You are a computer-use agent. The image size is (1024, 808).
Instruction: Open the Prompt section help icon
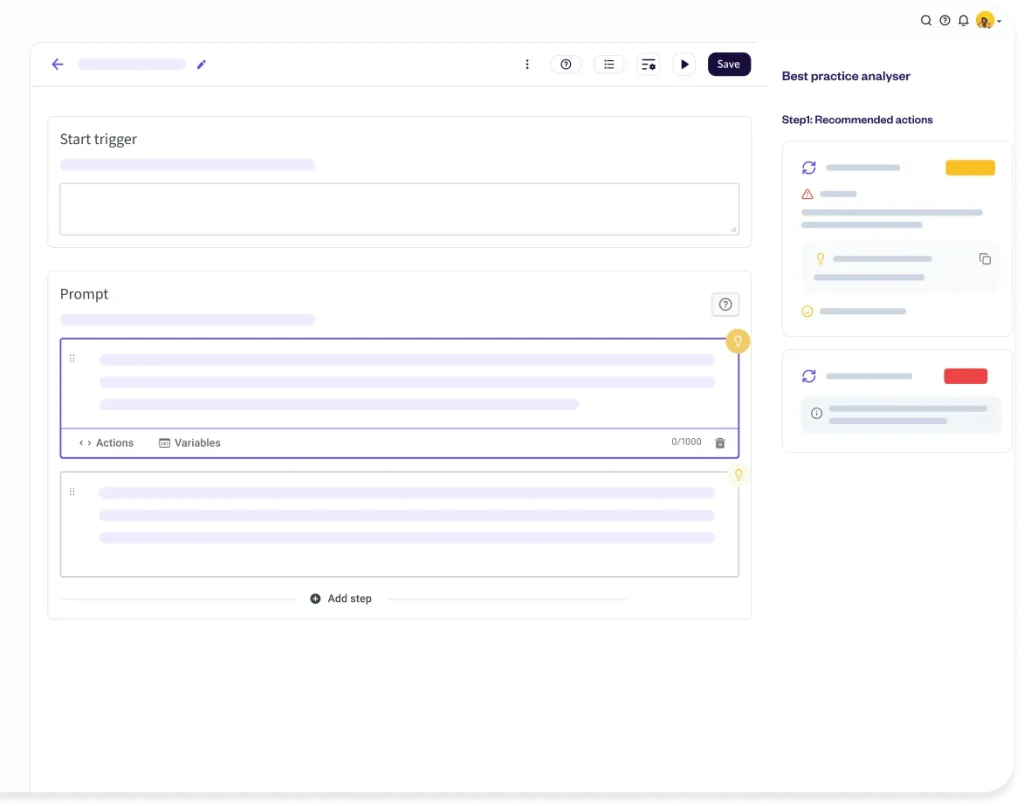pyautogui.click(x=725, y=305)
